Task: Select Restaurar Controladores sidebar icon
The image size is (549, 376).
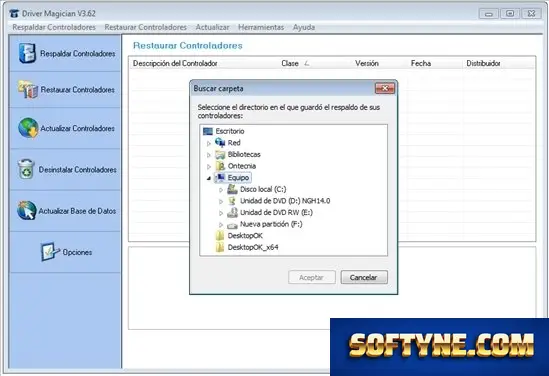Action: (28, 90)
